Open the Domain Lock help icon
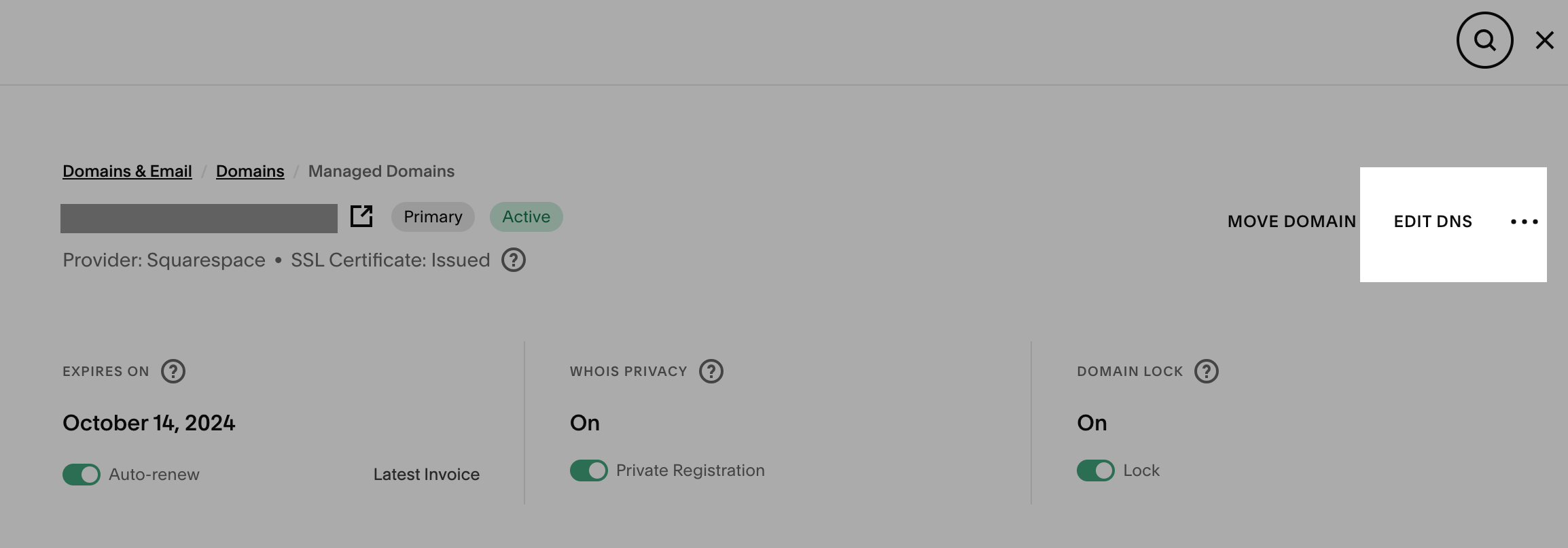 coord(1207,371)
